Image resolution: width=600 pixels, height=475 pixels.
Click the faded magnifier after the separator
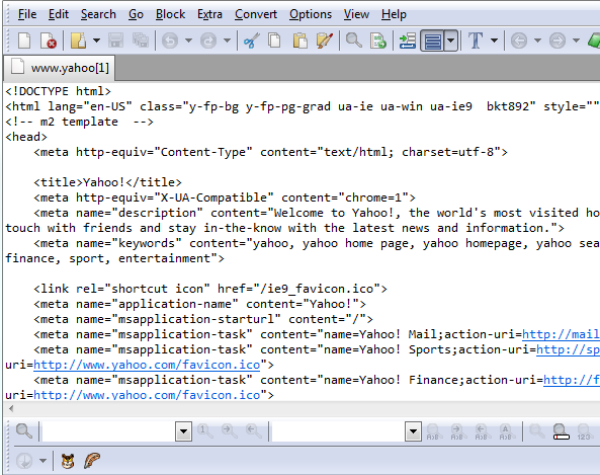[x=536, y=431]
